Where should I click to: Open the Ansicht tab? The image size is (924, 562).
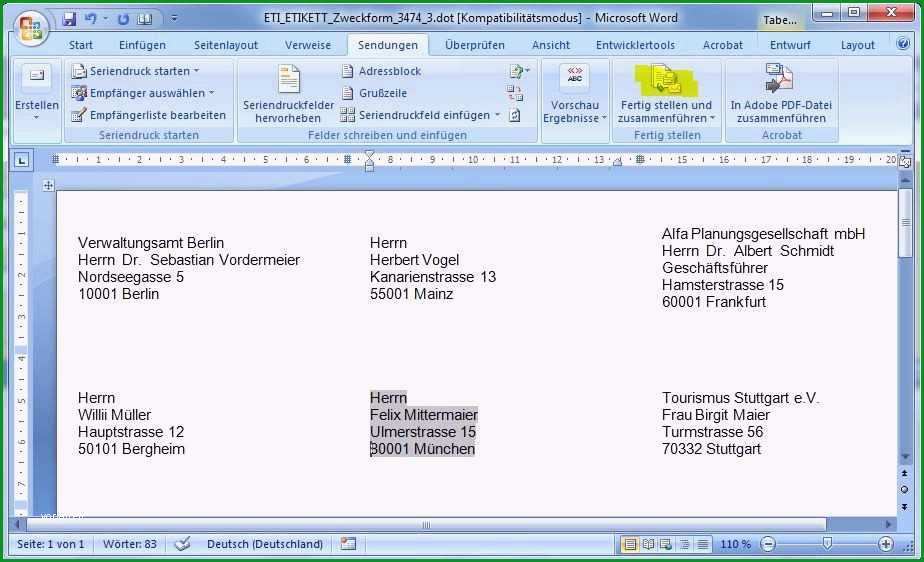point(550,45)
